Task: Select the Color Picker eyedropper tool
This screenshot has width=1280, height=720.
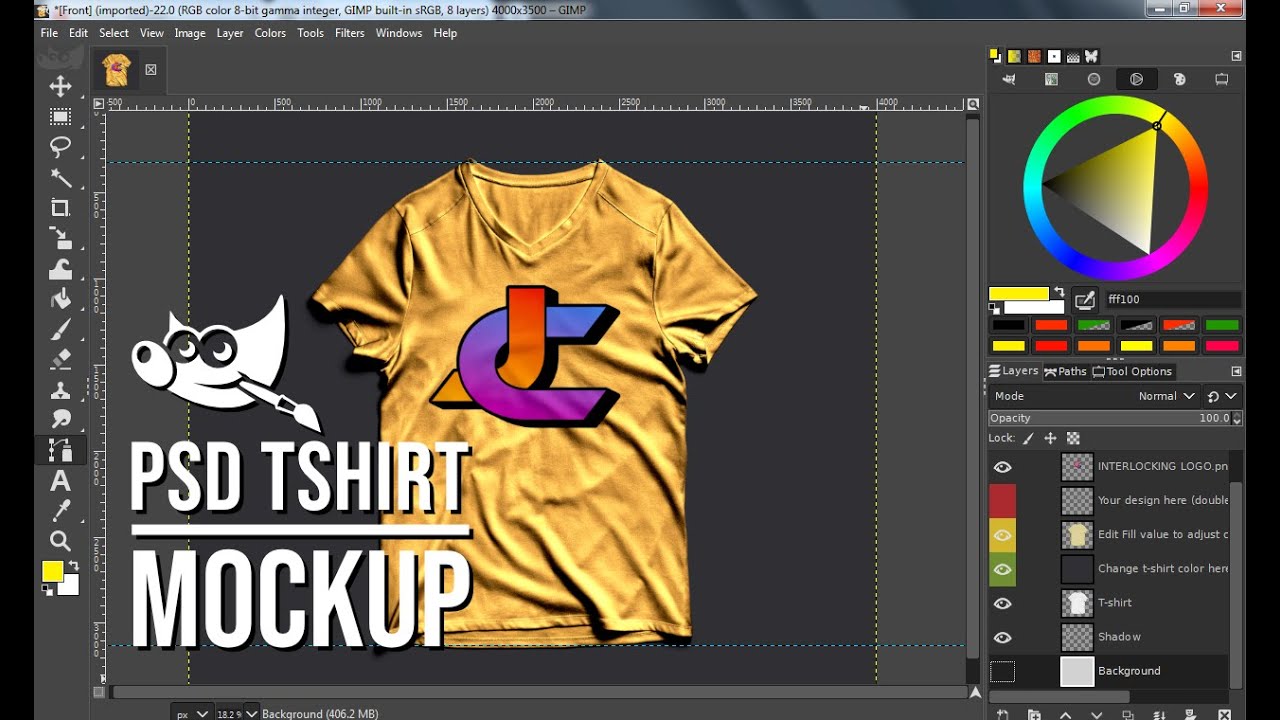Action: (61, 511)
